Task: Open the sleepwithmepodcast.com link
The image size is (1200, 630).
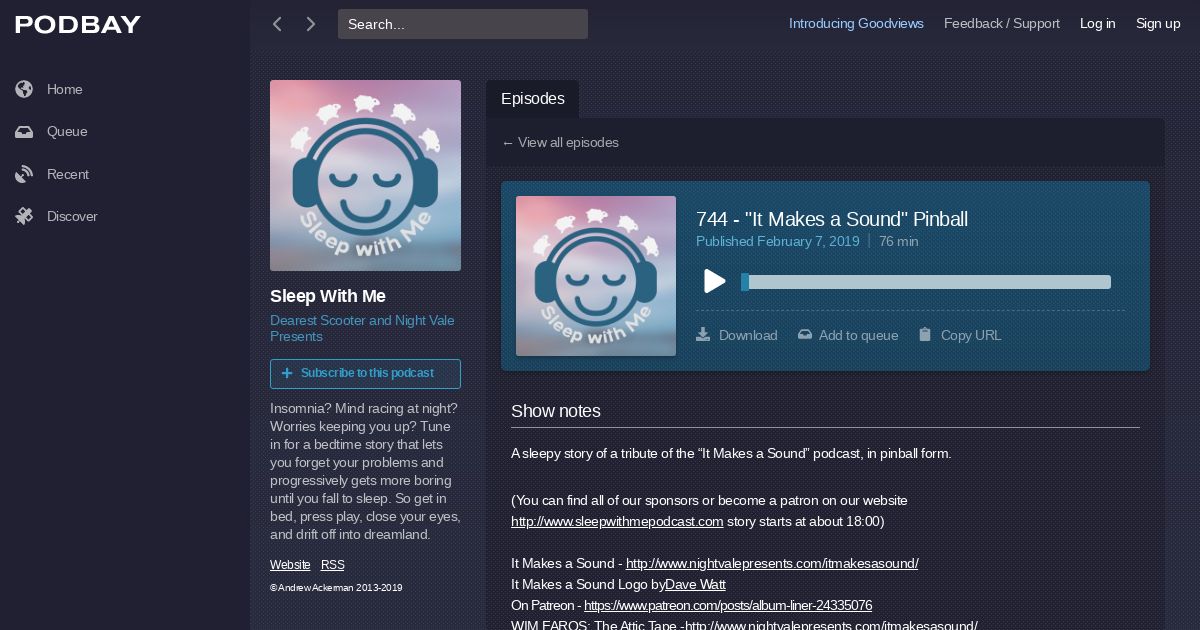Action: coord(617,521)
